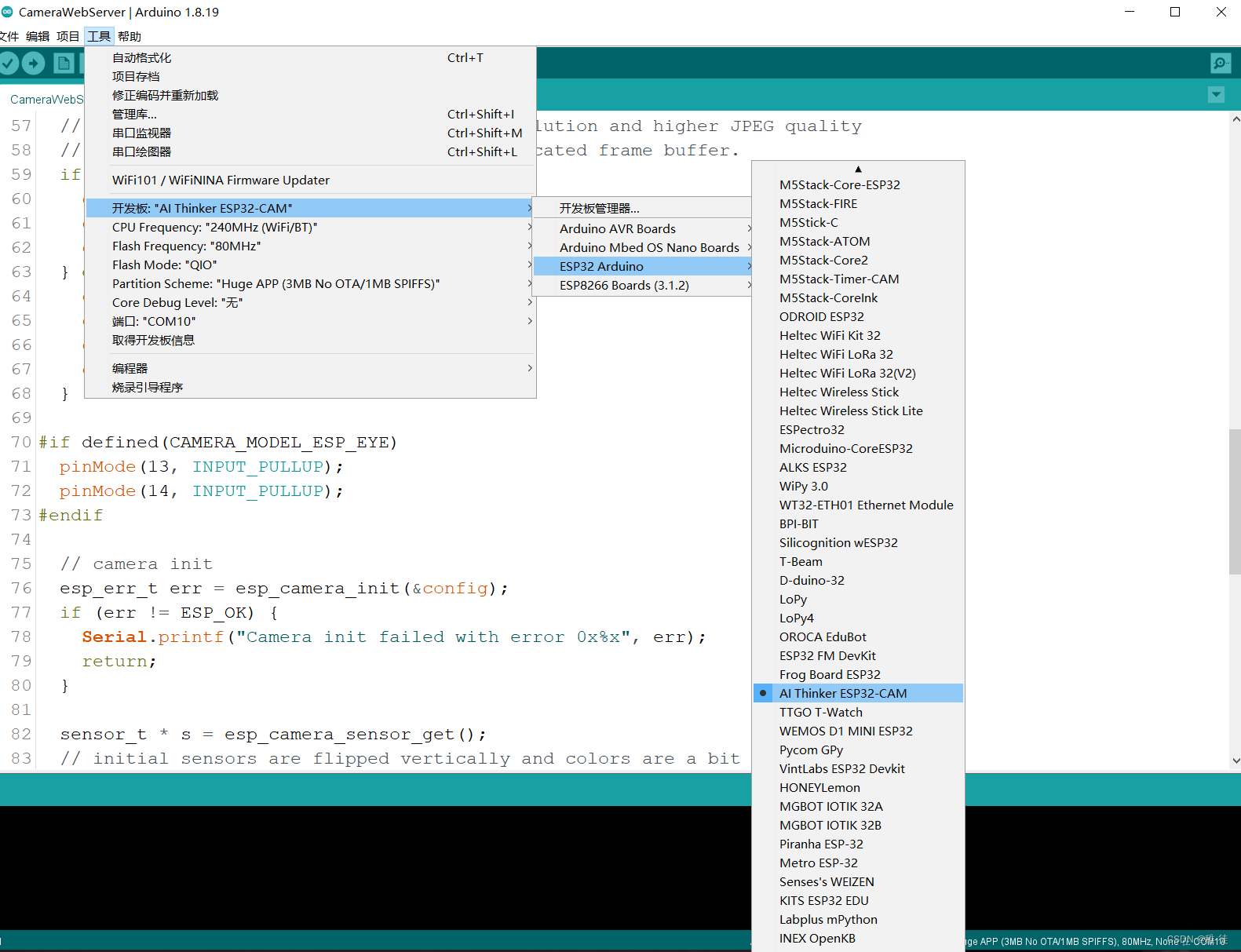Expand the 开发板 AI Thinker ESP32-CAM submenu
The image size is (1241, 952).
(310, 208)
